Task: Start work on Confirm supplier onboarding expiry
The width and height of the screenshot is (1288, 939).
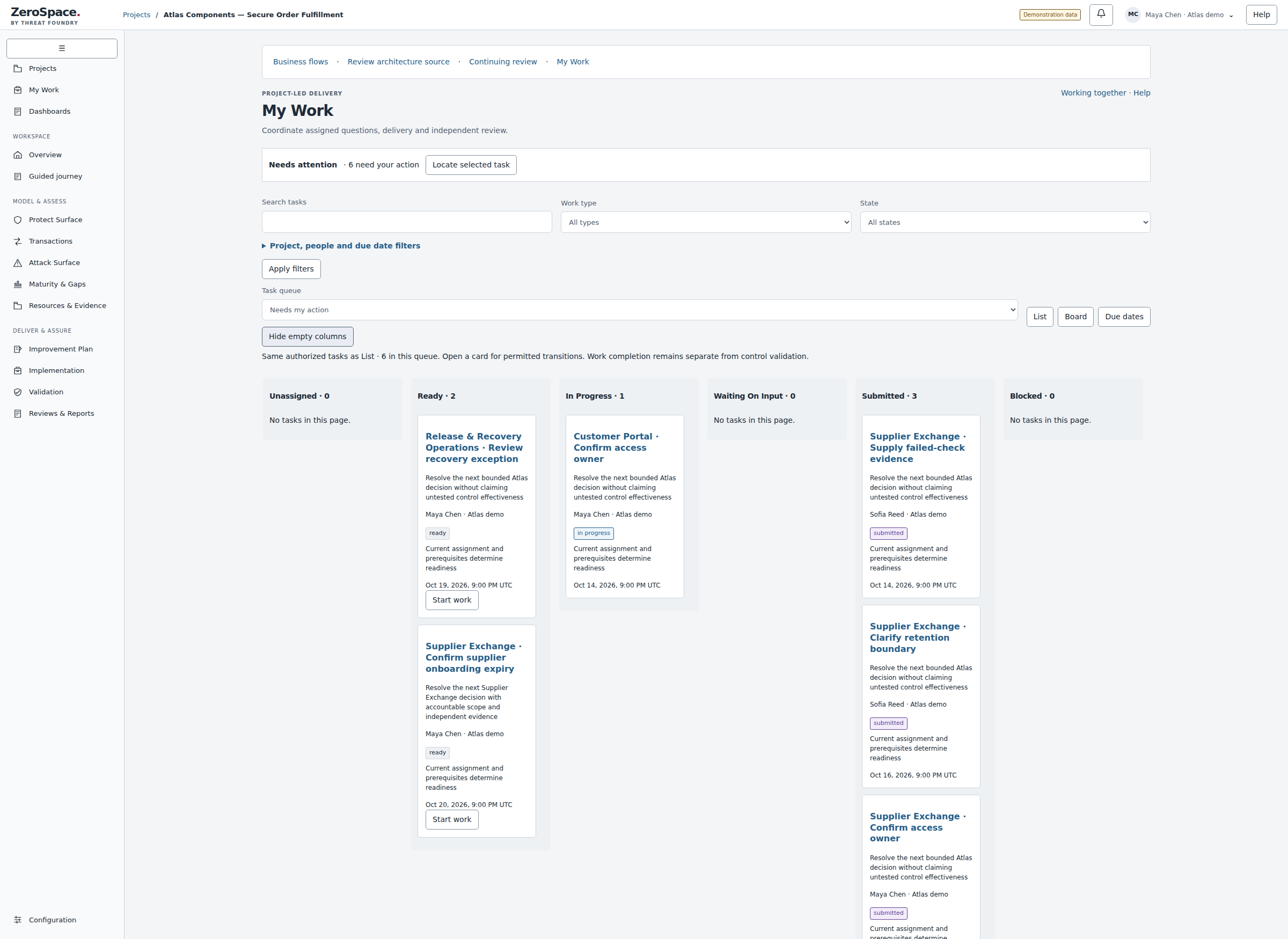Action: coord(452,820)
